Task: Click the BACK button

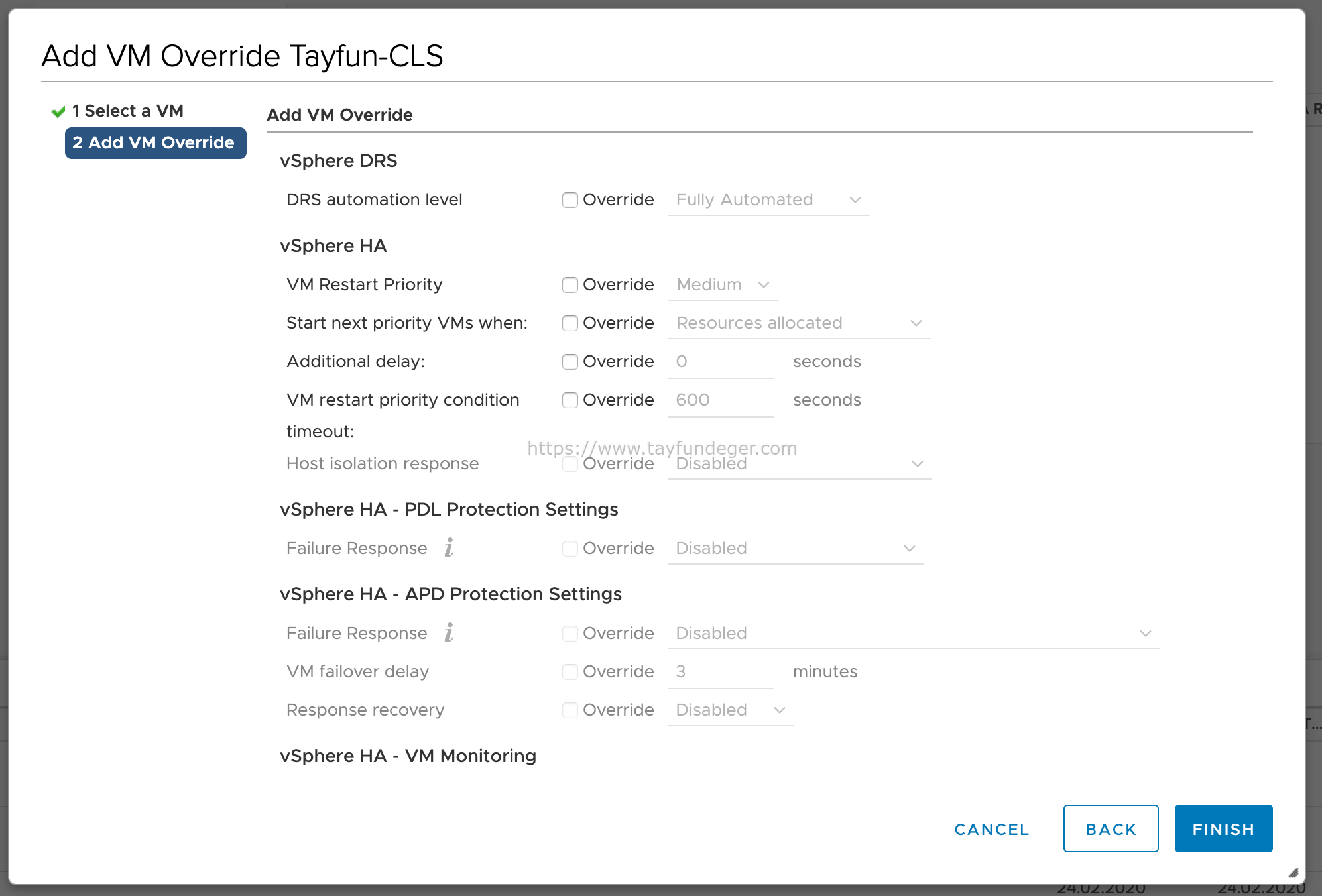Action: pos(1111,828)
